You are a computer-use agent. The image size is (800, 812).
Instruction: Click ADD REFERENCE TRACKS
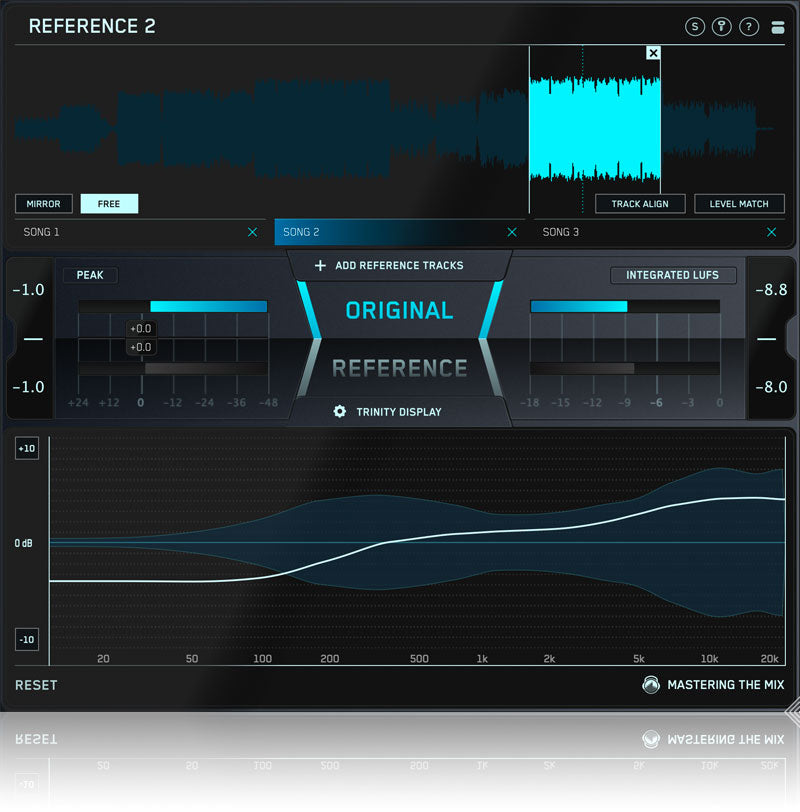[x=399, y=265]
